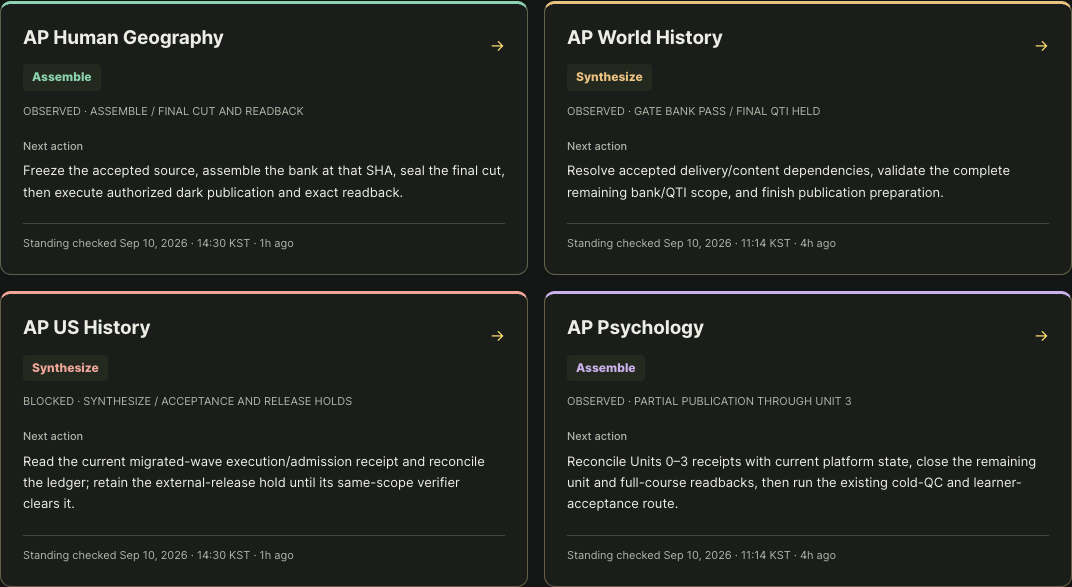Select 'OBSERVED · PARTIAL PUBLICATION THROUGH UNIT 3' status
1072x587 pixels.
[709, 401]
